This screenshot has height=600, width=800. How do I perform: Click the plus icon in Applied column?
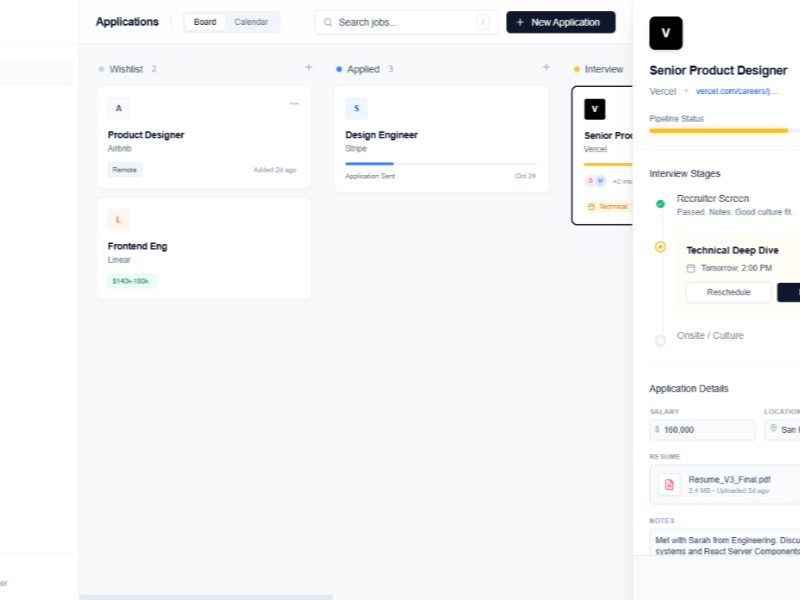[546, 68]
